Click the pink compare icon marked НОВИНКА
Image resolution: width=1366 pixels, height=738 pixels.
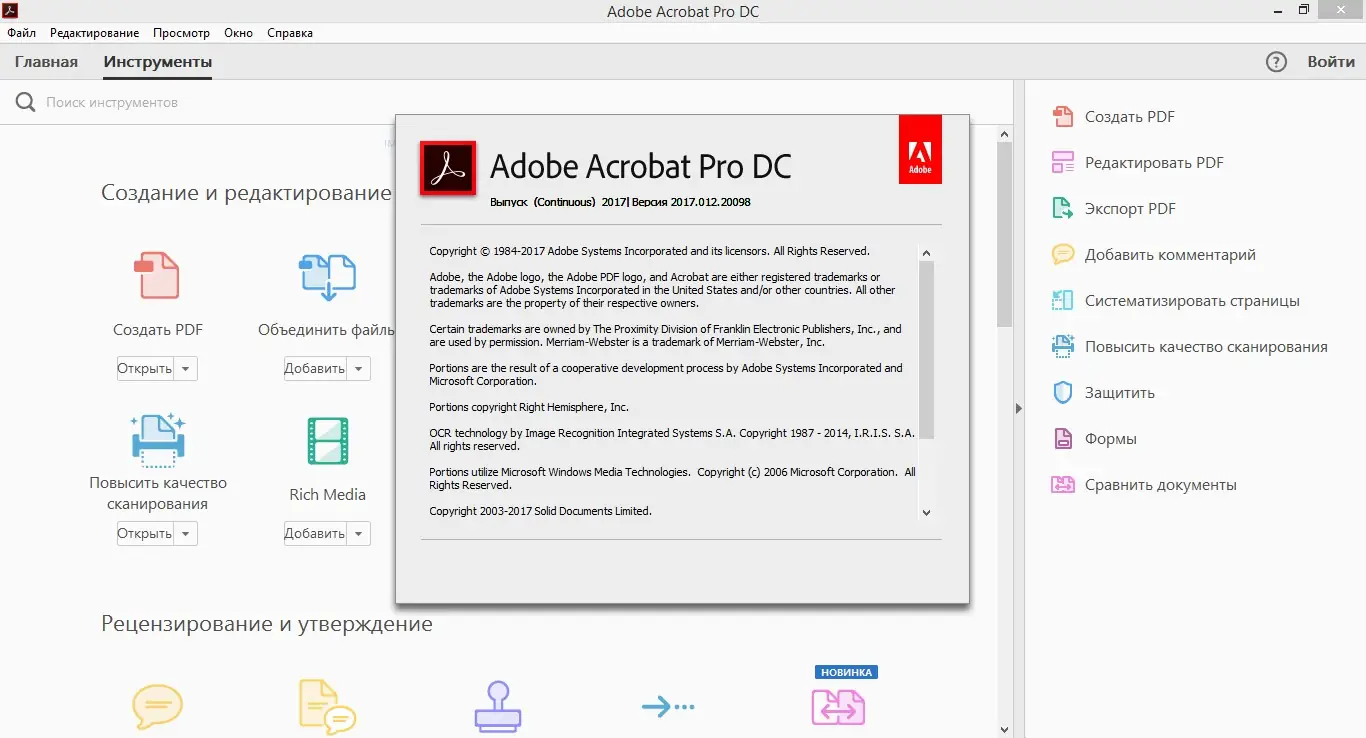[838, 707]
